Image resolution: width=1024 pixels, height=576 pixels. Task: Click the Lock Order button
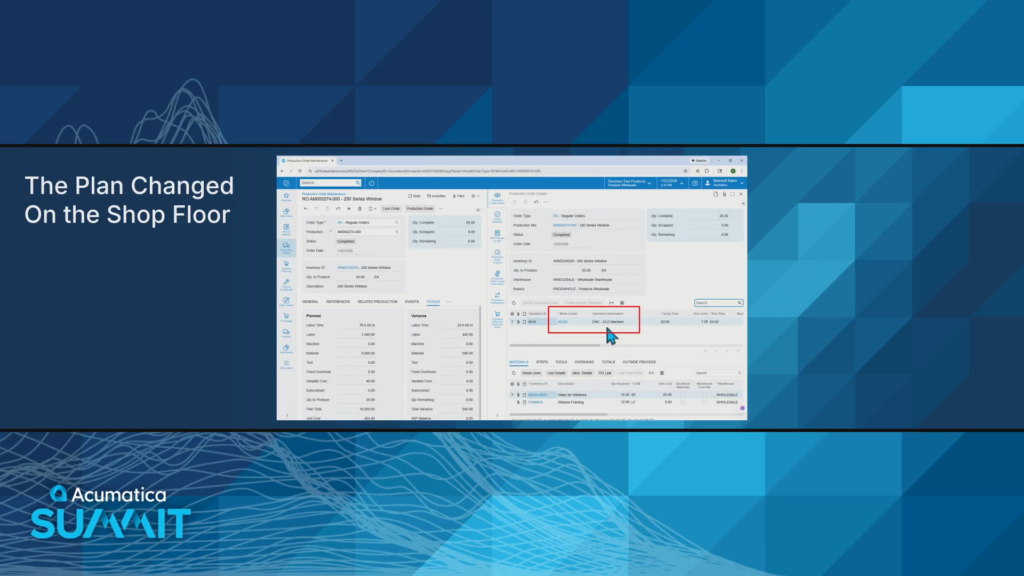[x=390, y=208]
